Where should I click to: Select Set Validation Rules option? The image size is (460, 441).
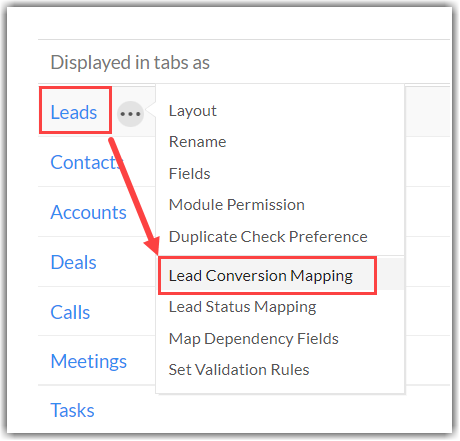click(x=239, y=370)
